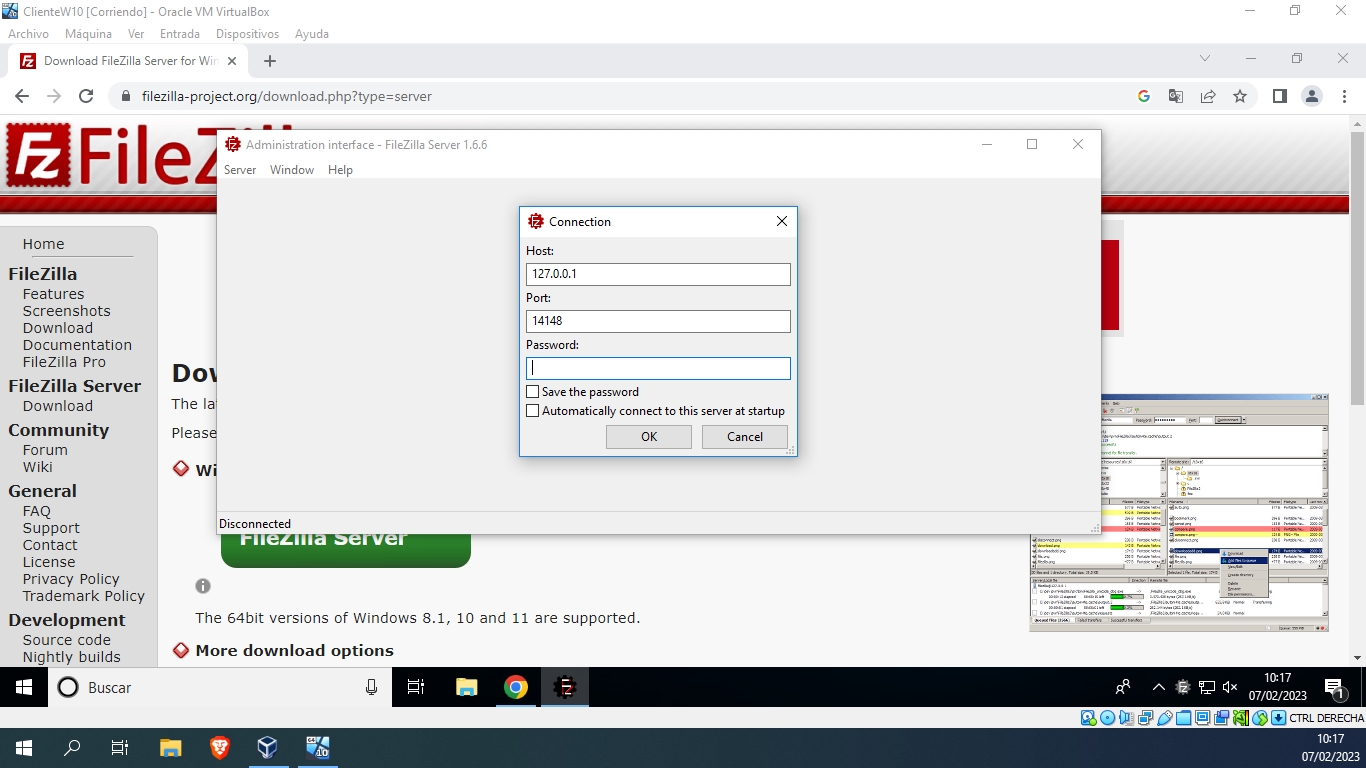
Task: Open the FileZilla Pro link
Action: [x=64, y=362]
